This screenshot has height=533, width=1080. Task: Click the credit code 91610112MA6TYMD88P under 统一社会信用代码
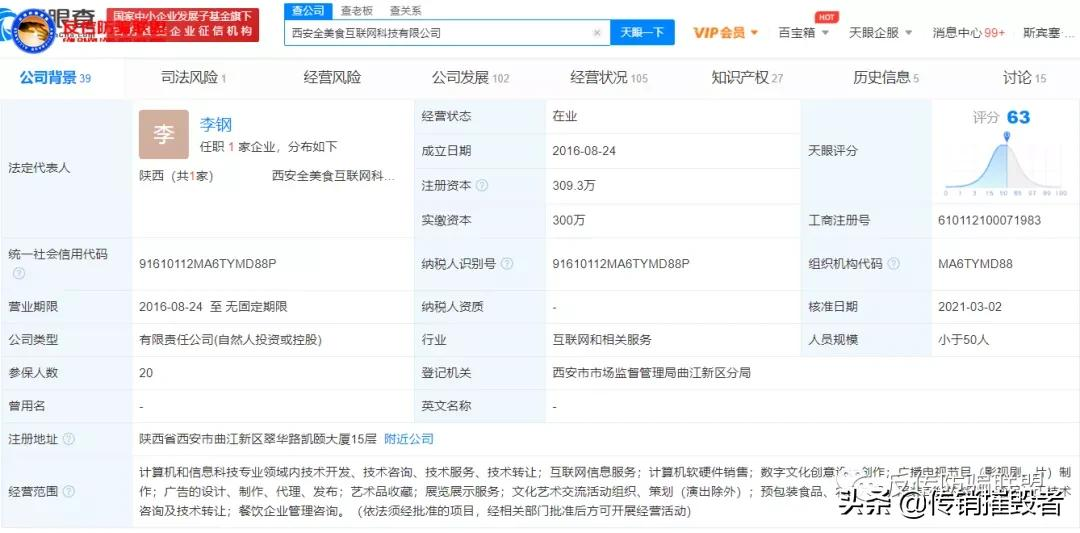pos(207,264)
